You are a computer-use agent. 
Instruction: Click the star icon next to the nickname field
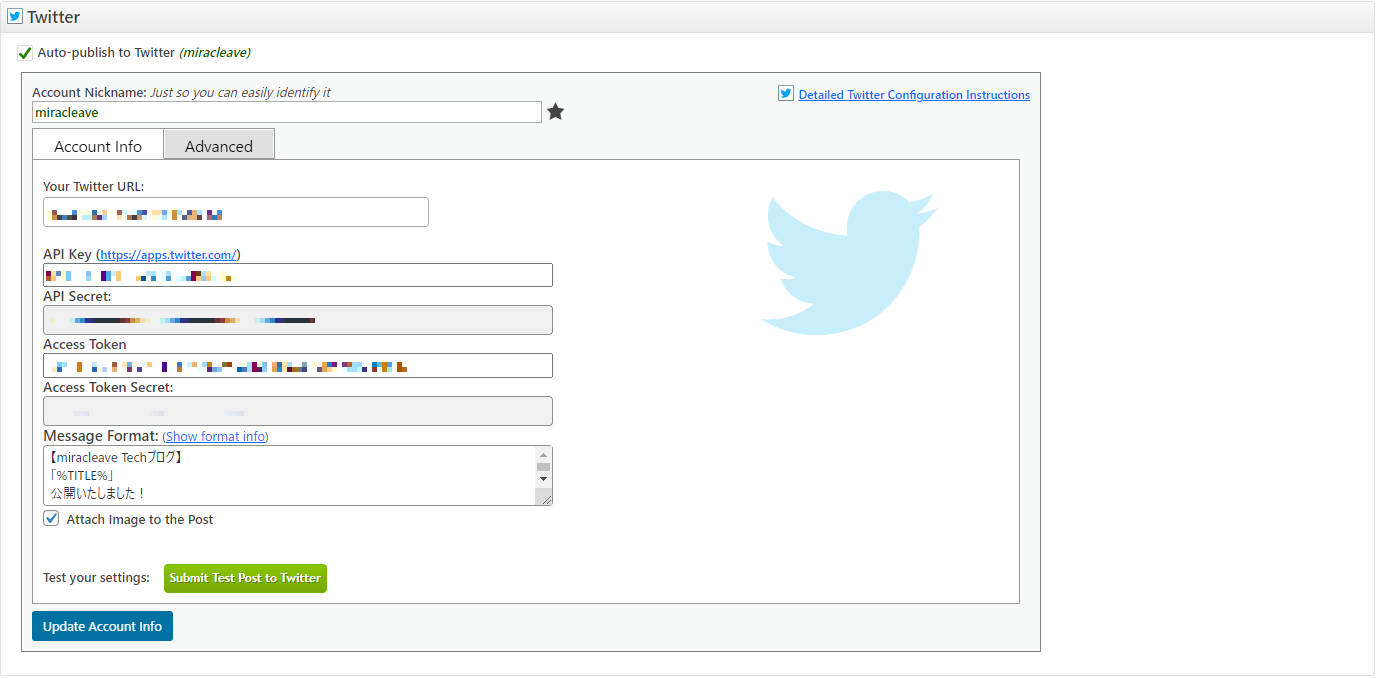click(x=556, y=112)
